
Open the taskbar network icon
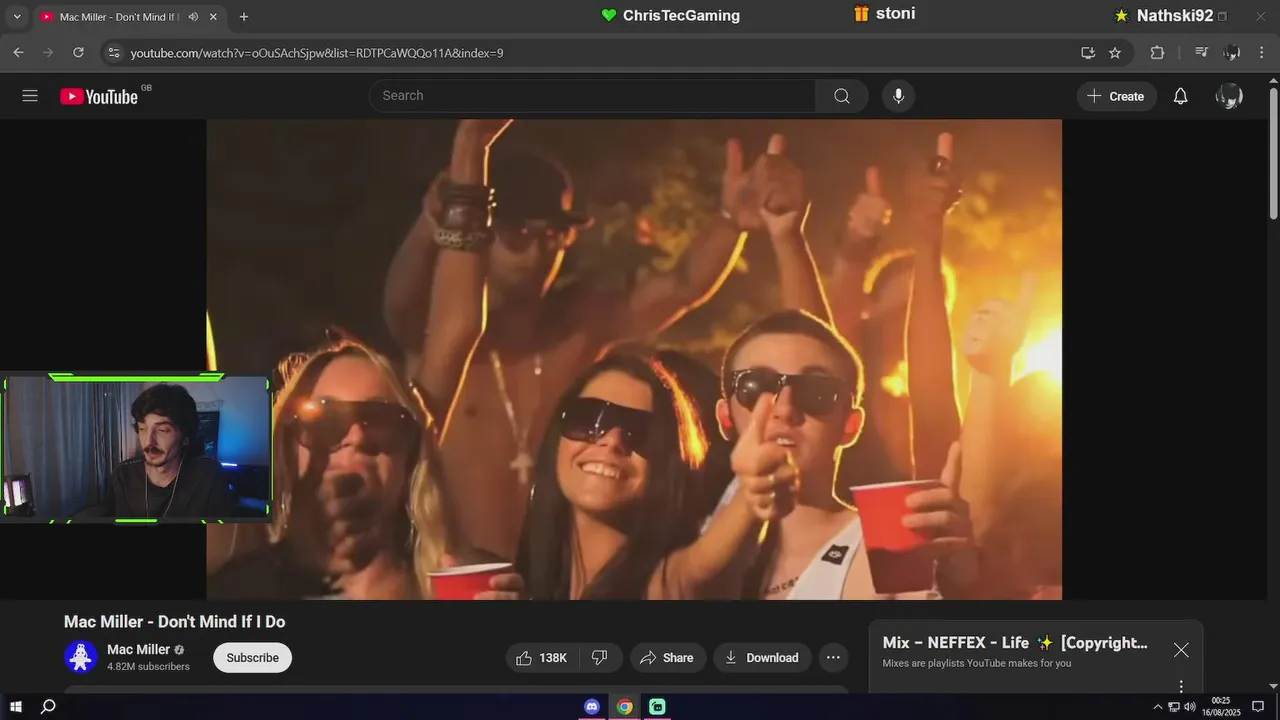tap(1174, 707)
